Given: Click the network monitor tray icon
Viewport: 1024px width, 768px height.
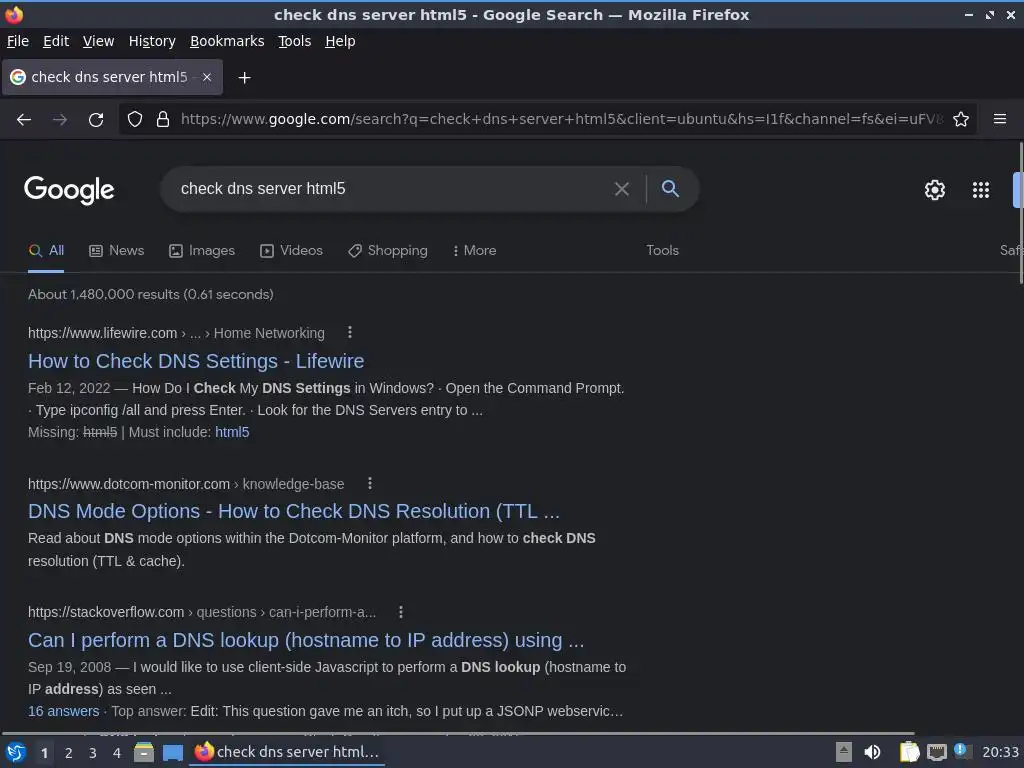Looking at the screenshot, I should [x=936, y=753].
